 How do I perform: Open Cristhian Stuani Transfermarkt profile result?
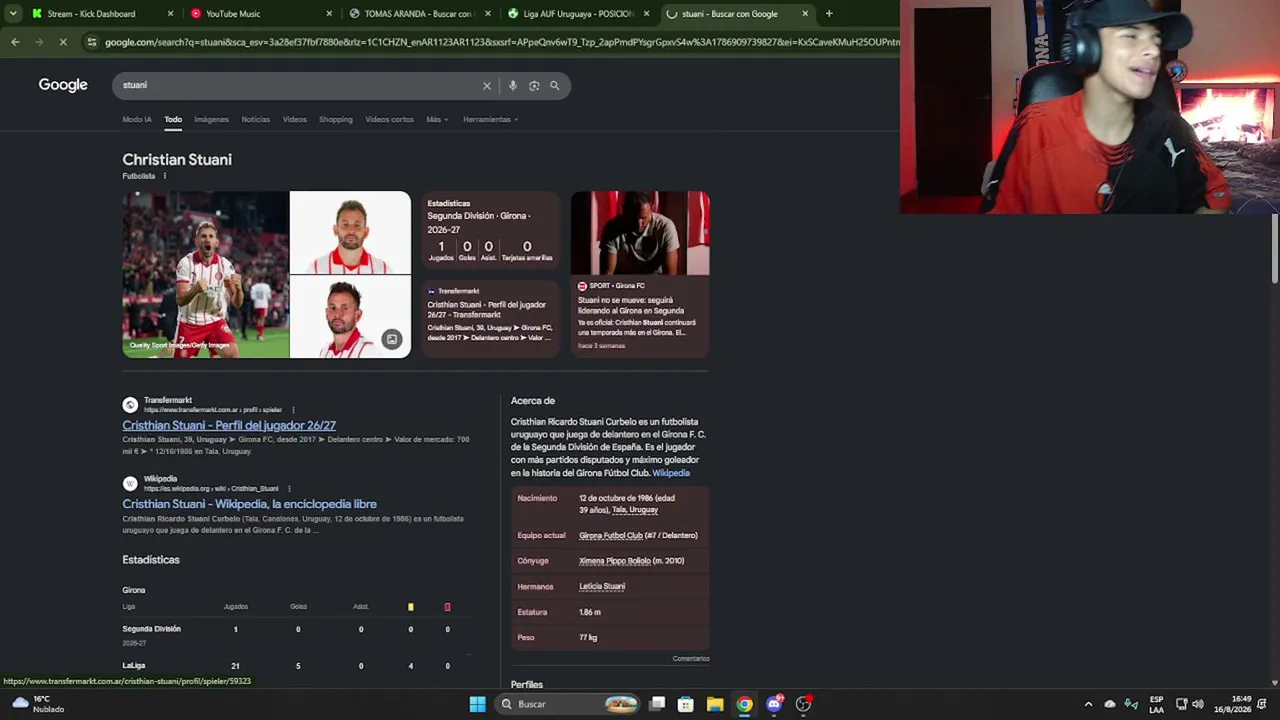point(229,425)
